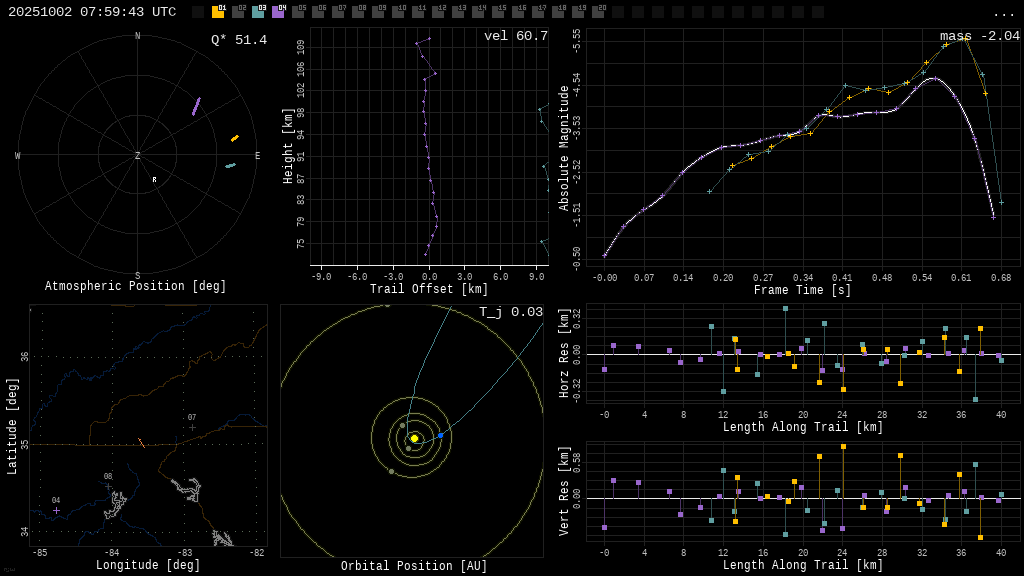This screenshot has height=576, width=1024.
Task: Click the T_j 0.03 orbital label
Action: tap(510, 312)
